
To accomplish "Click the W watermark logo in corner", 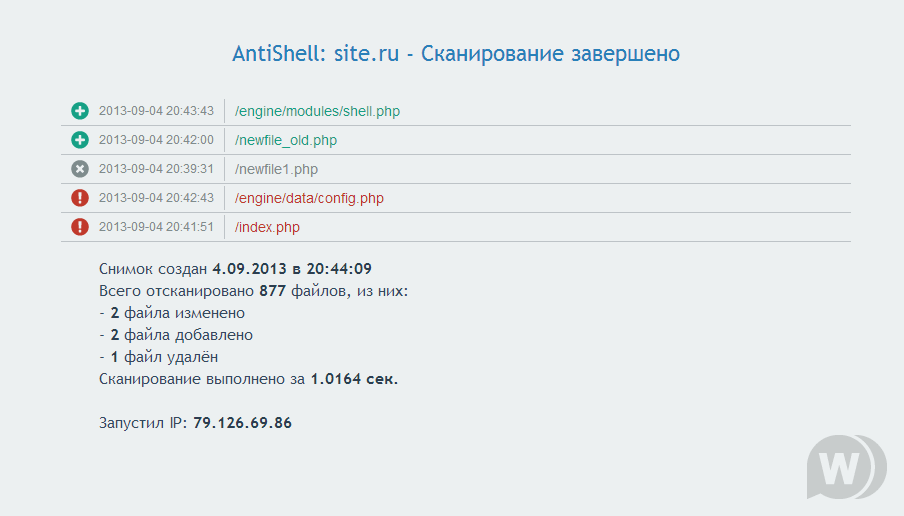I will 846,467.
